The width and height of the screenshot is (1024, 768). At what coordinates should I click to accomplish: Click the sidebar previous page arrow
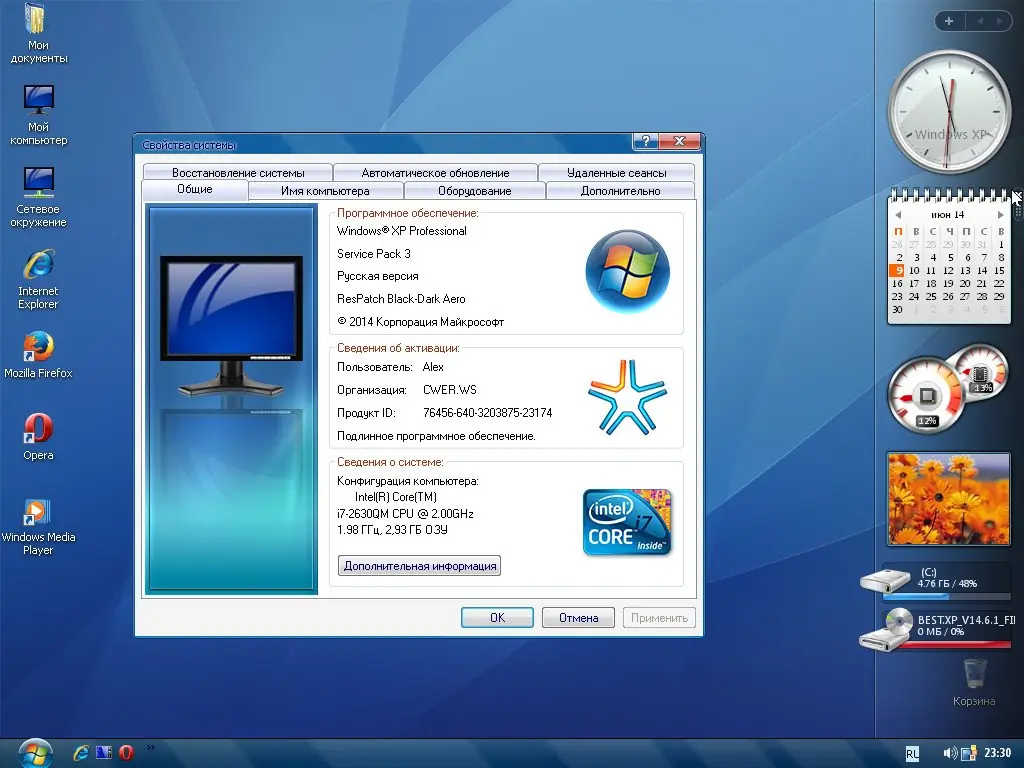980,21
